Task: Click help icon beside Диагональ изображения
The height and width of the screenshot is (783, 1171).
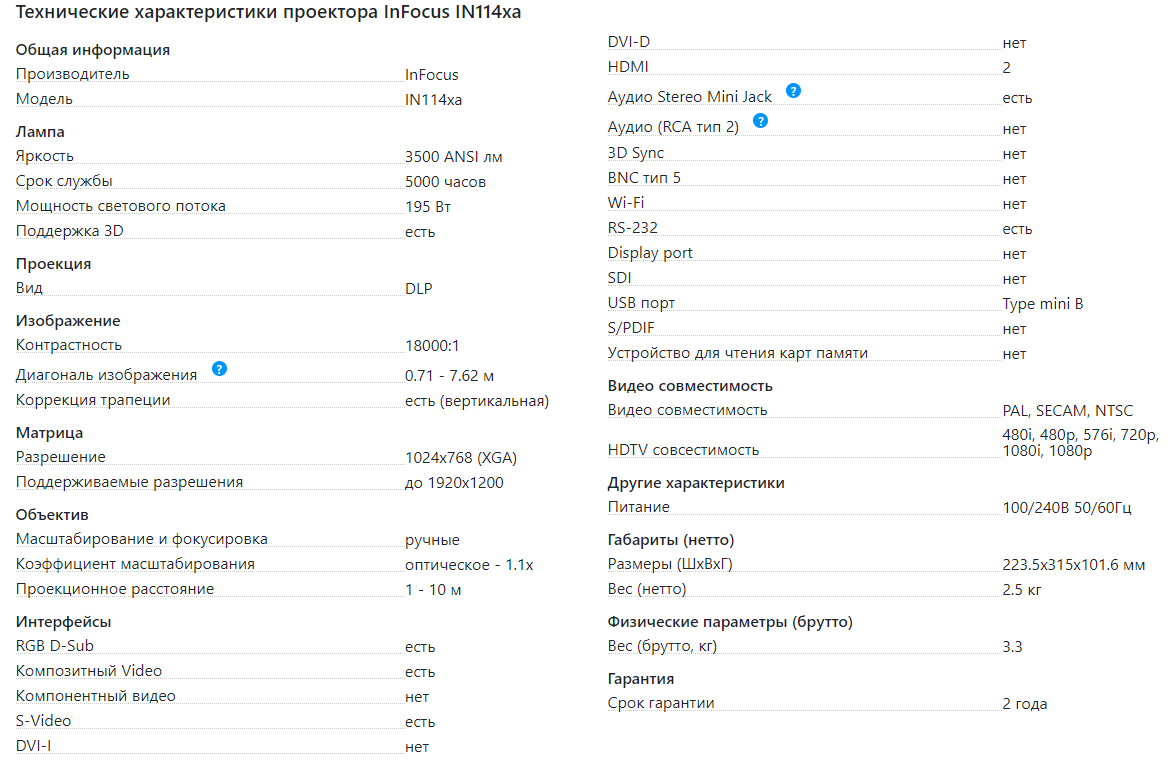Action: pyautogui.click(x=219, y=368)
